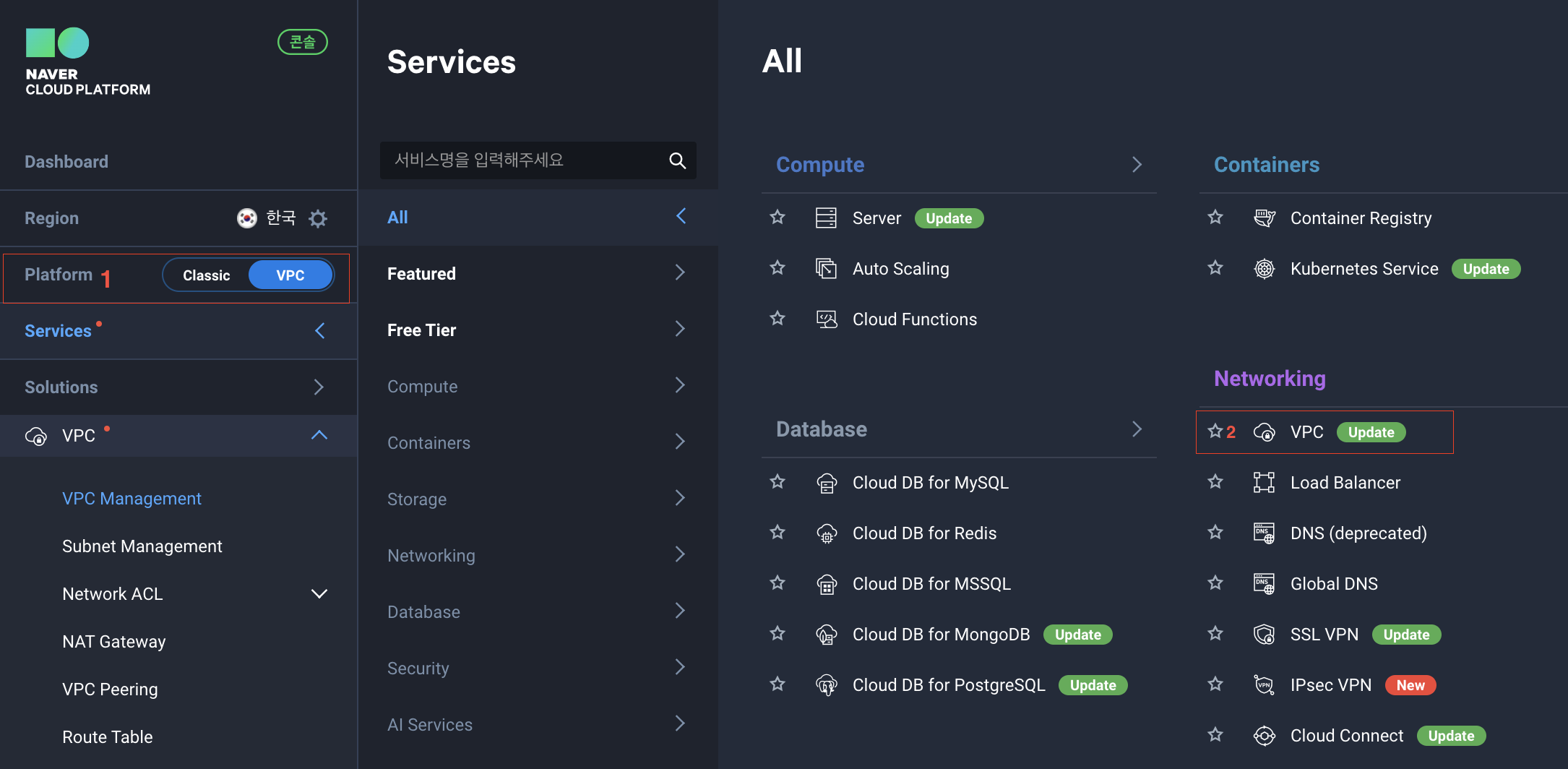Click the Korean flag region icon
Image resolution: width=1568 pixels, height=769 pixels.
point(247,218)
